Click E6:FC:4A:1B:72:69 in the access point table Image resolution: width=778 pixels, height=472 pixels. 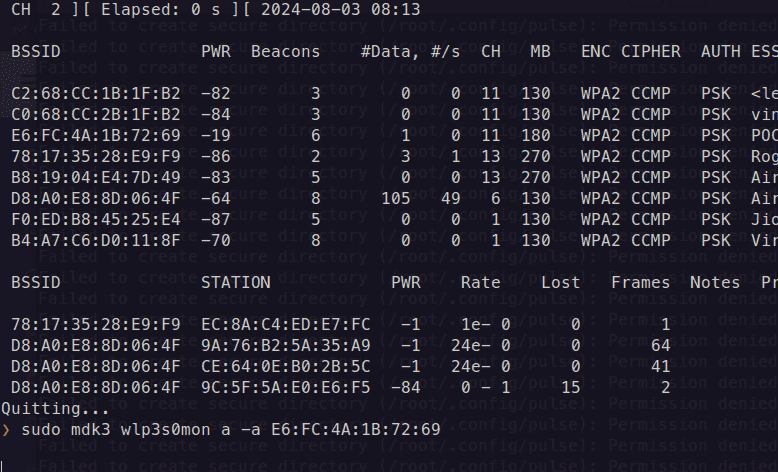click(x=96, y=135)
